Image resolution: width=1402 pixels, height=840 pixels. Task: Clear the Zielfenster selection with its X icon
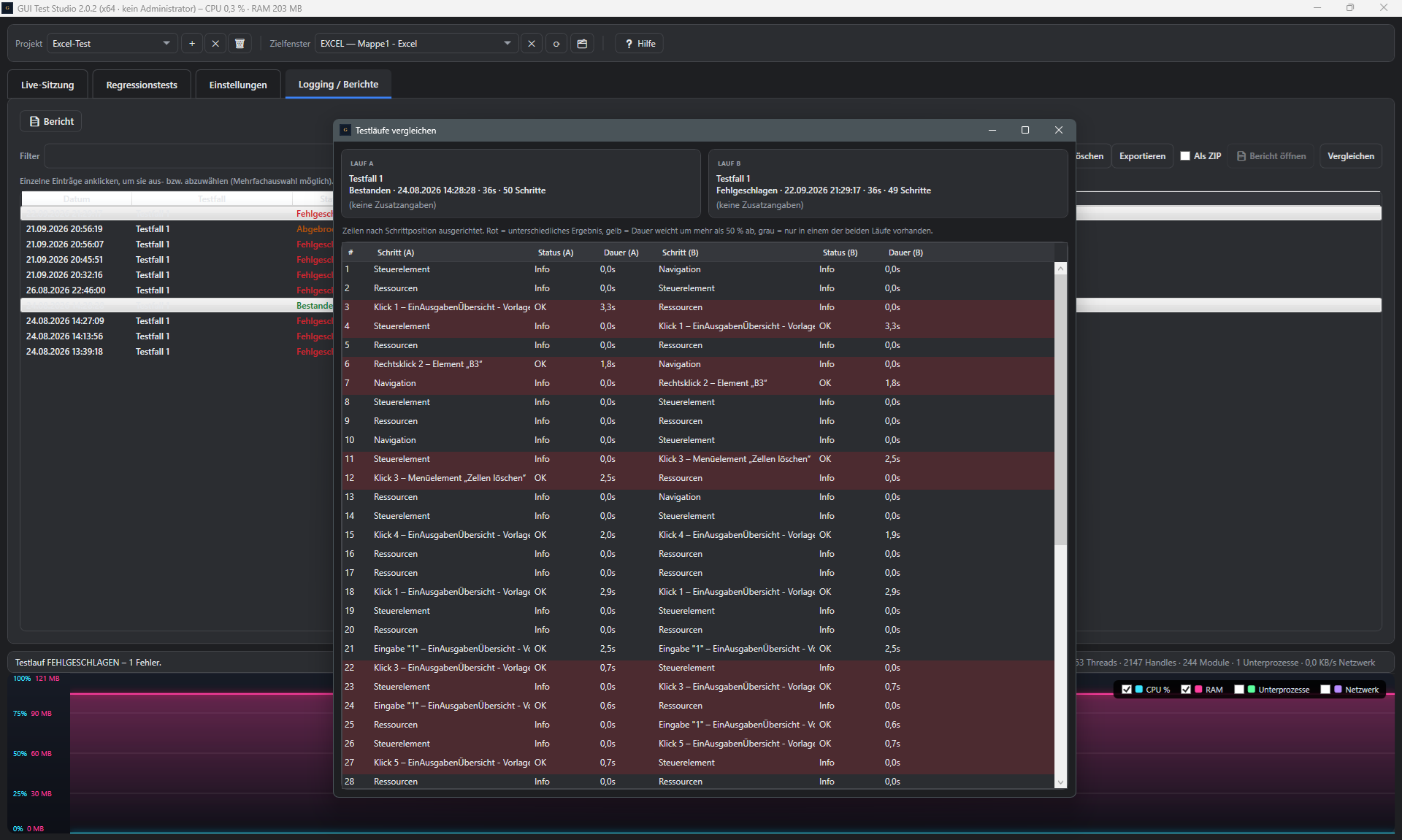(532, 44)
